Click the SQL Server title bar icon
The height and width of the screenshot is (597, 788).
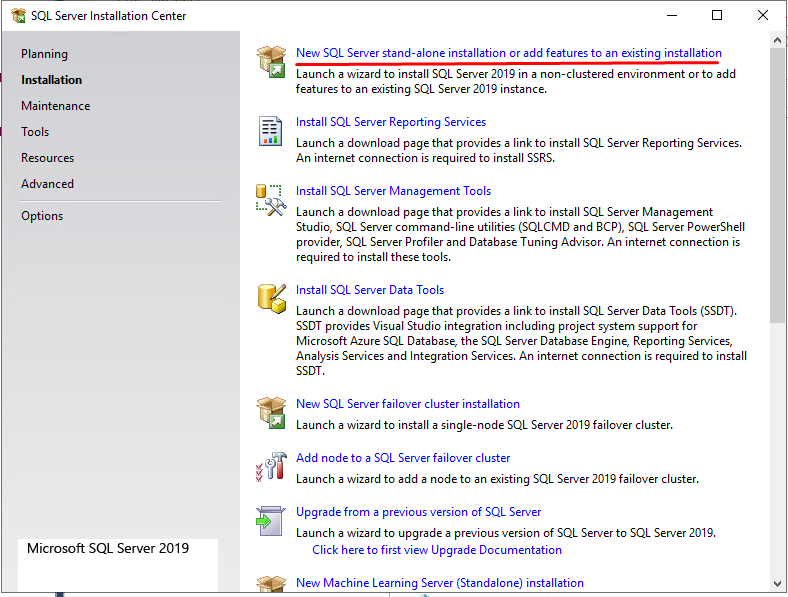(18, 15)
